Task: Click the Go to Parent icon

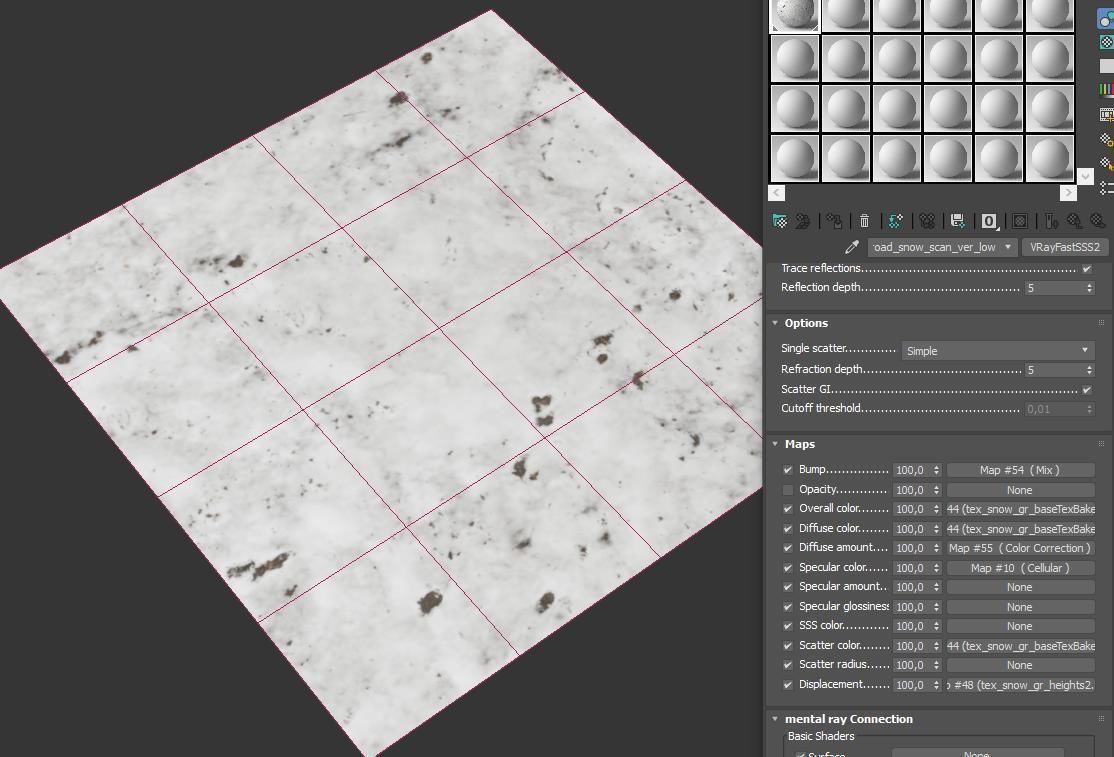Action: coord(1074,222)
